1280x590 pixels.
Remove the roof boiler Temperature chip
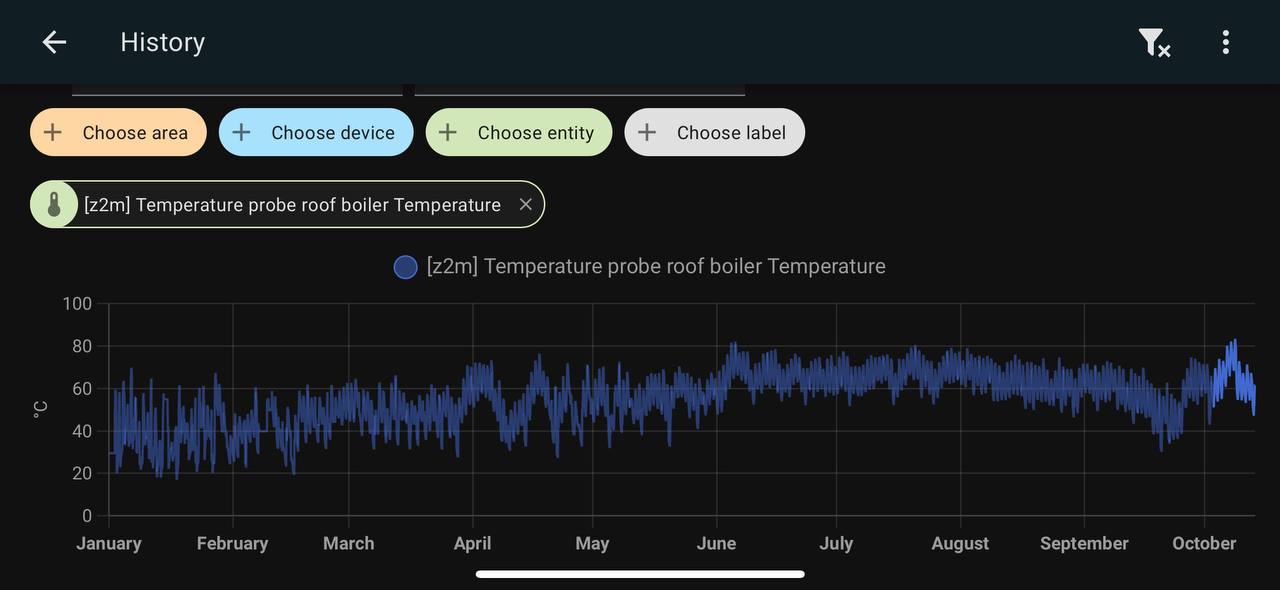click(526, 205)
